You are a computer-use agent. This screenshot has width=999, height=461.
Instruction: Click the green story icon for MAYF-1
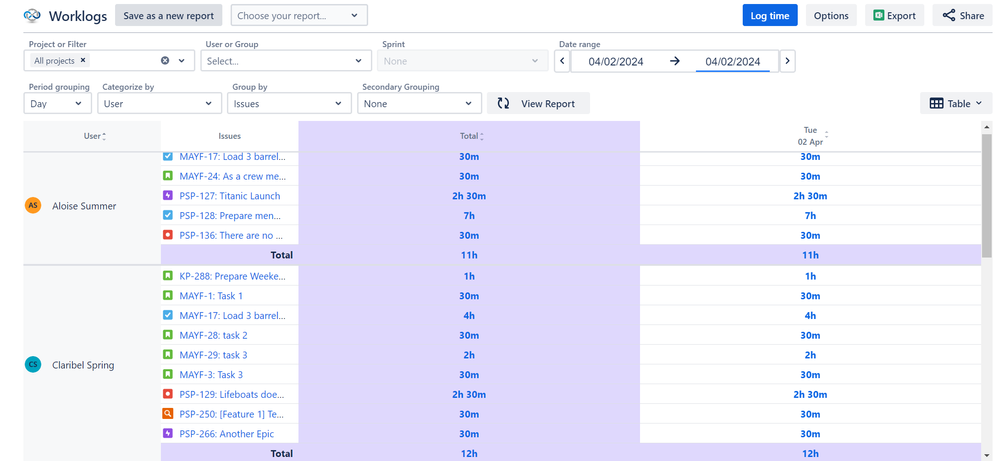click(x=168, y=295)
